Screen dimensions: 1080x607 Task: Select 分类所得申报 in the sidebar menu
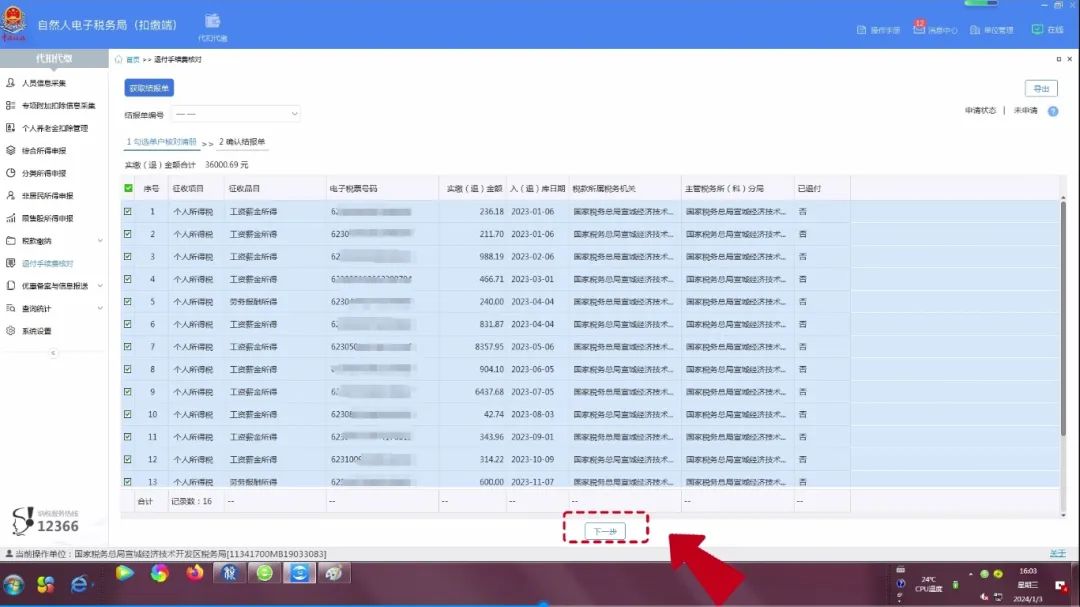click(x=44, y=173)
